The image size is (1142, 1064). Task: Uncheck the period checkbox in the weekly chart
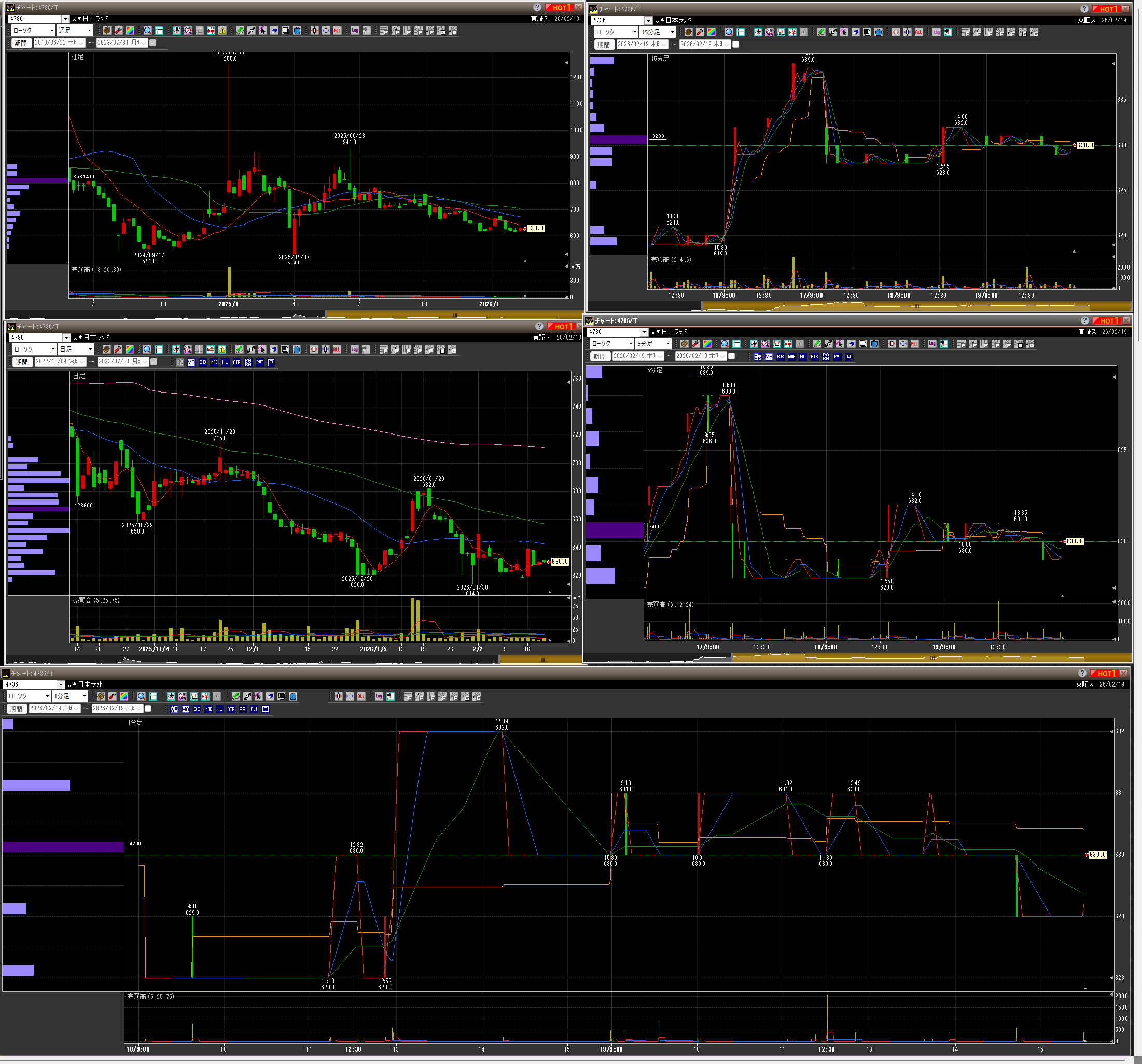pos(153,43)
